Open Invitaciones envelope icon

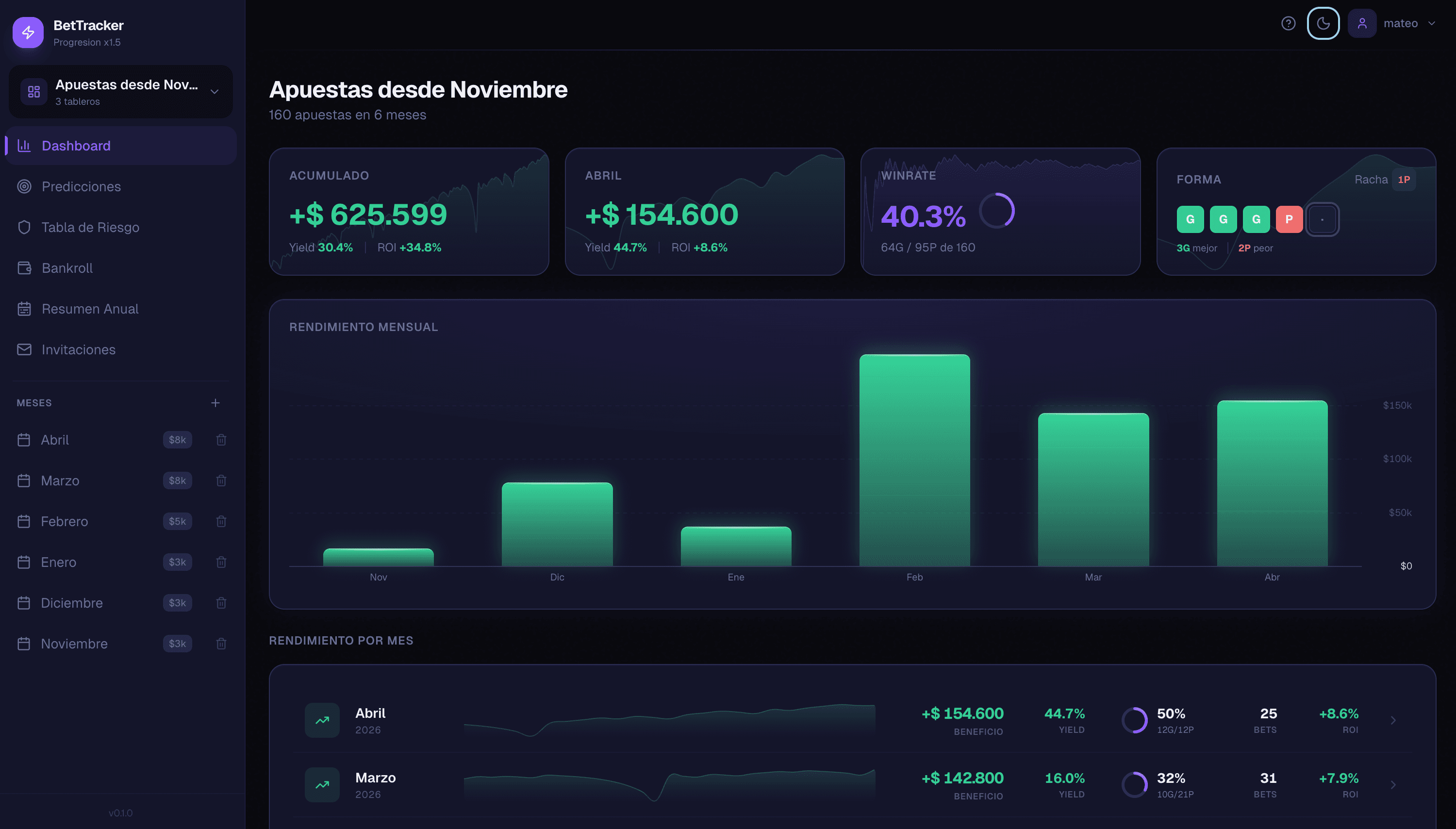24,349
